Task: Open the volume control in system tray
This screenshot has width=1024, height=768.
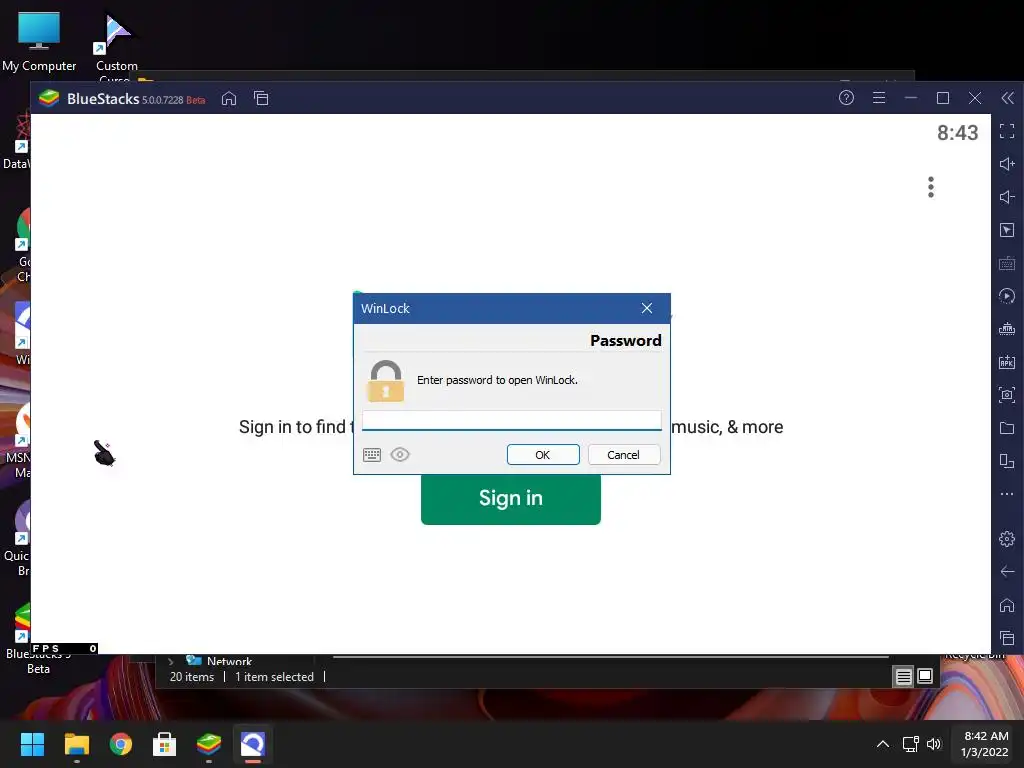Action: pos(934,744)
